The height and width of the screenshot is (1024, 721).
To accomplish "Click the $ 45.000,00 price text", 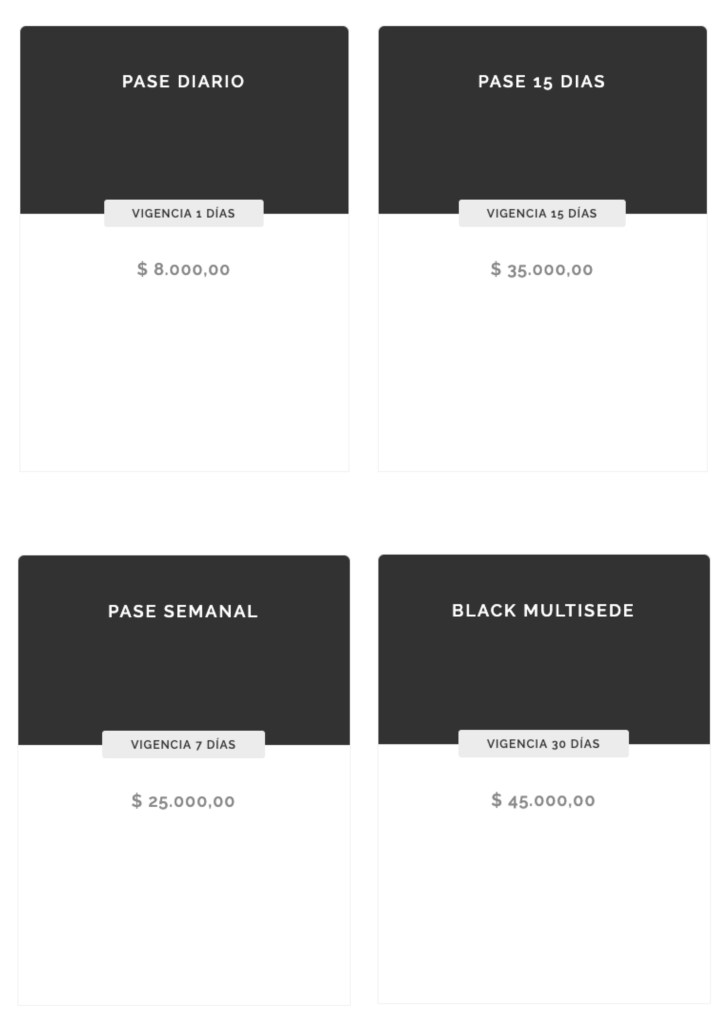I will pos(543,800).
